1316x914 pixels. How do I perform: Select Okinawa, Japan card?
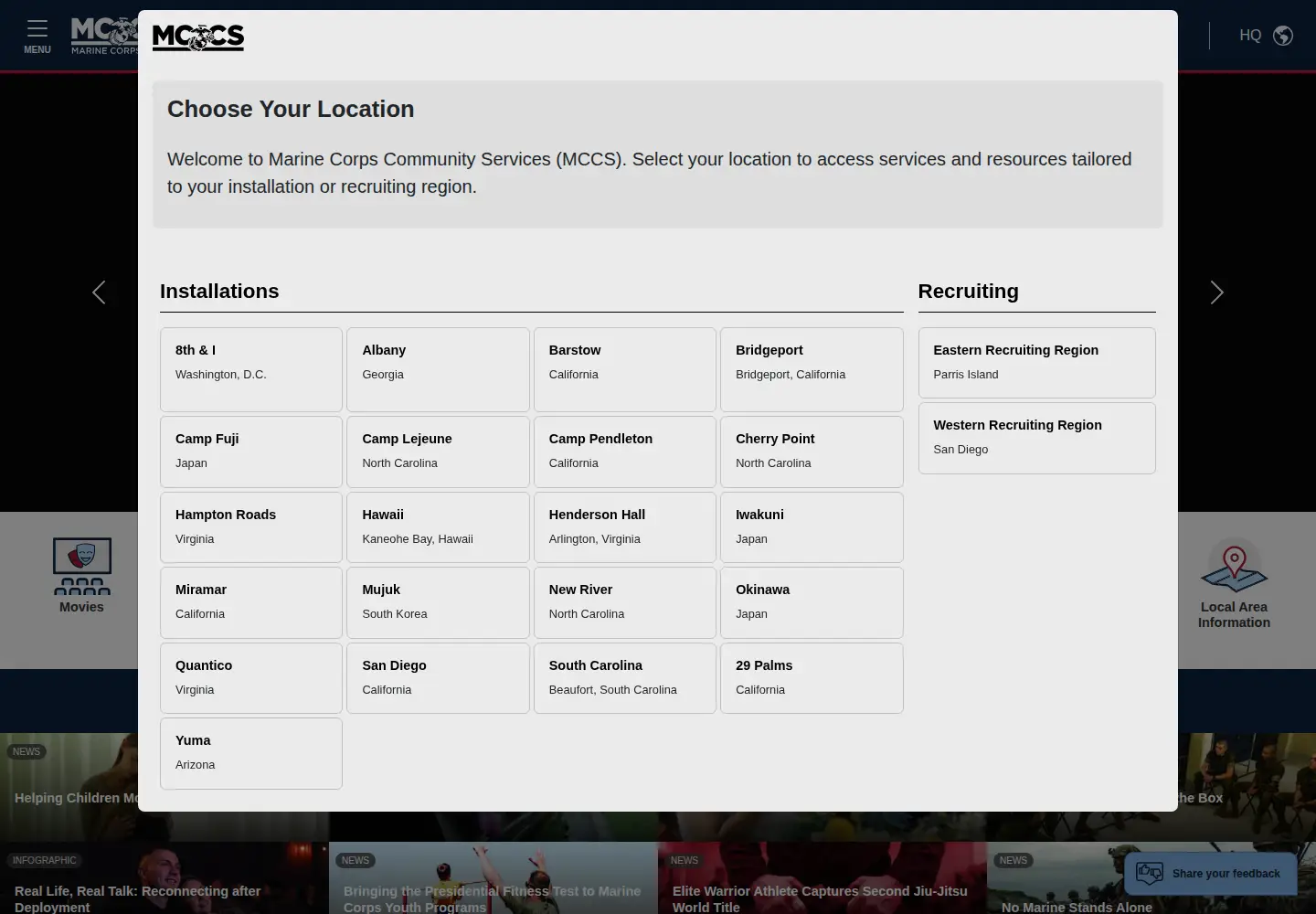812,602
